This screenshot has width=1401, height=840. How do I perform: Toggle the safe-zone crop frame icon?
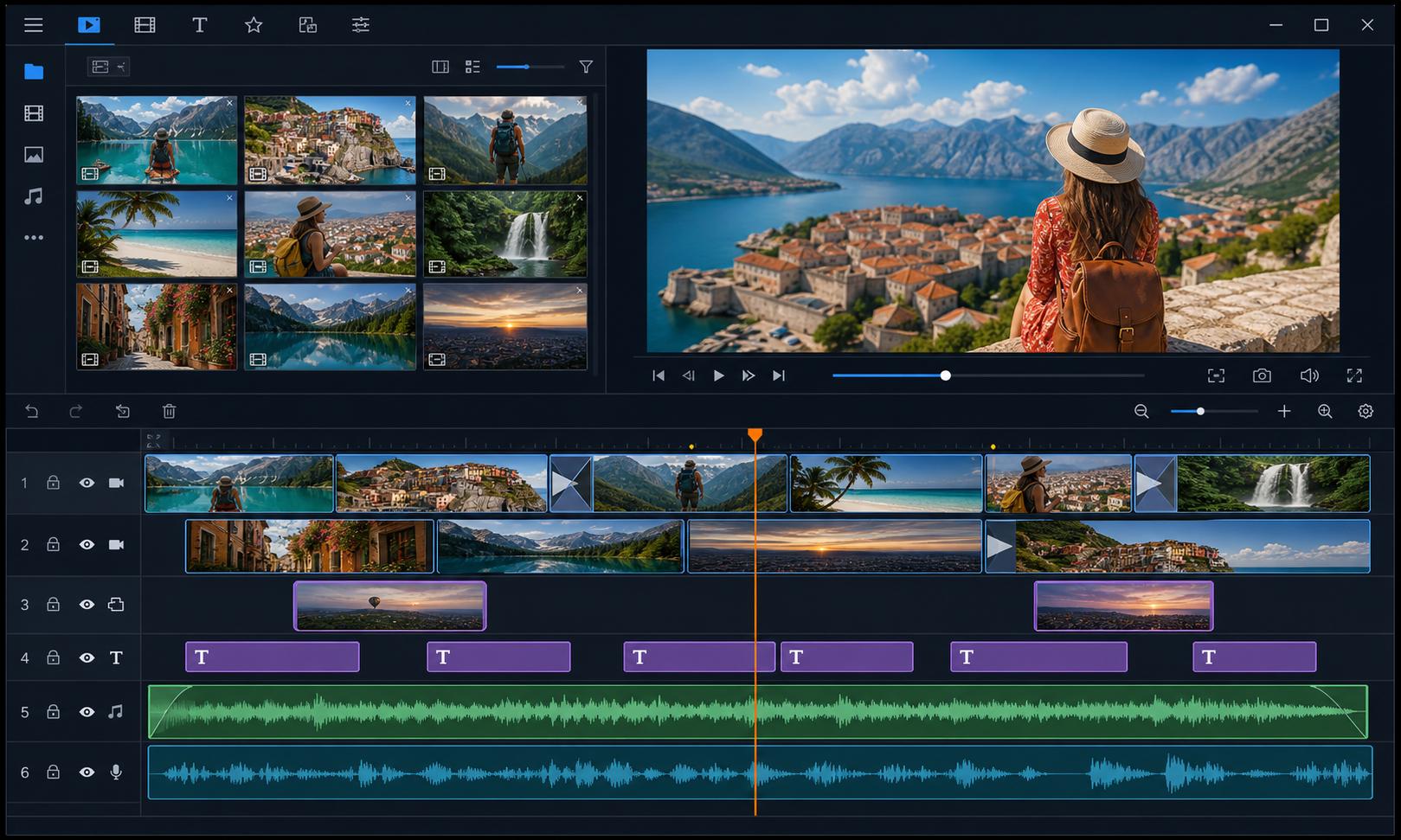[1216, 375]
